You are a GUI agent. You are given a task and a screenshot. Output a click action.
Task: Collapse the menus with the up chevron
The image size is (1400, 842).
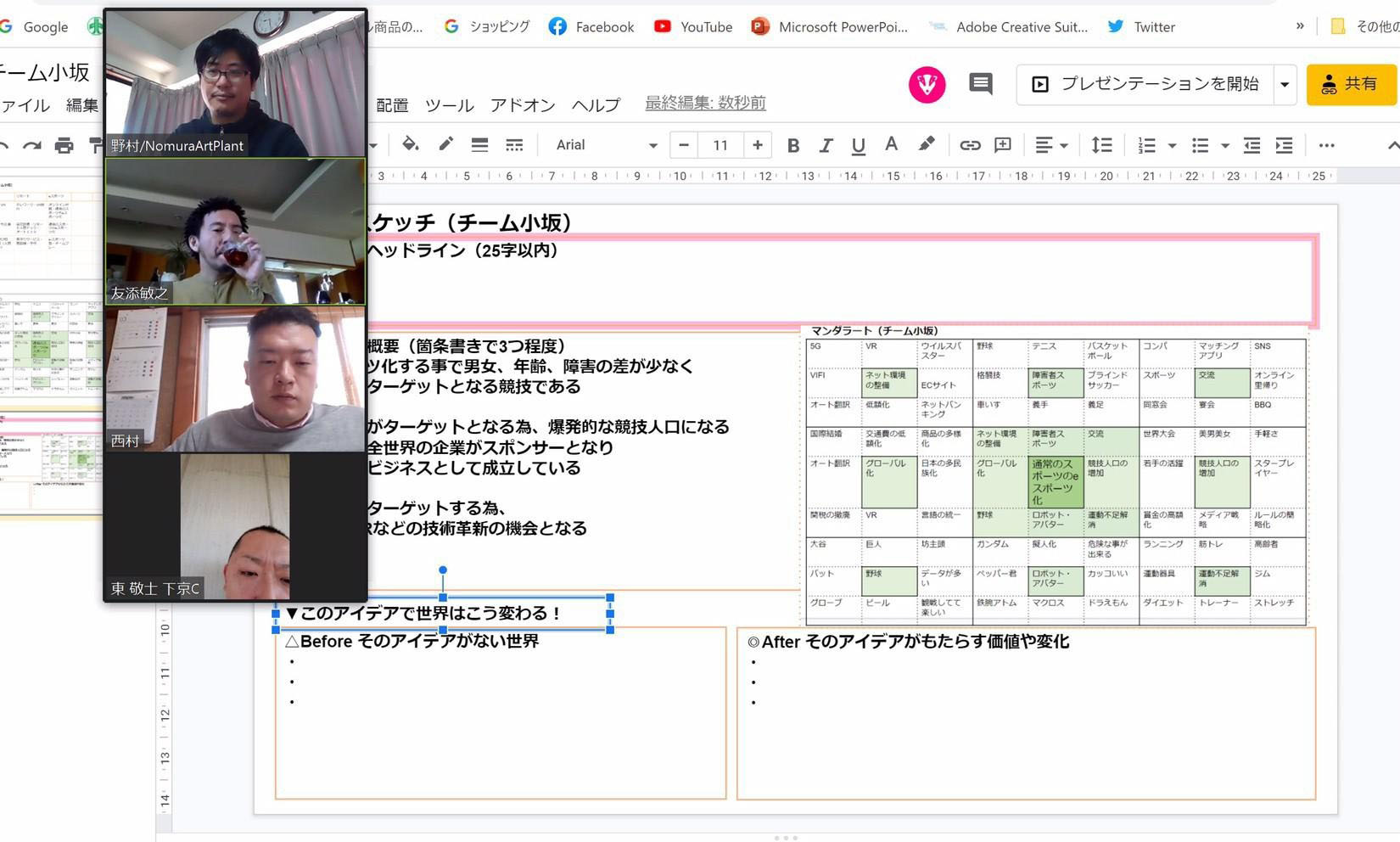[1392, 146]
